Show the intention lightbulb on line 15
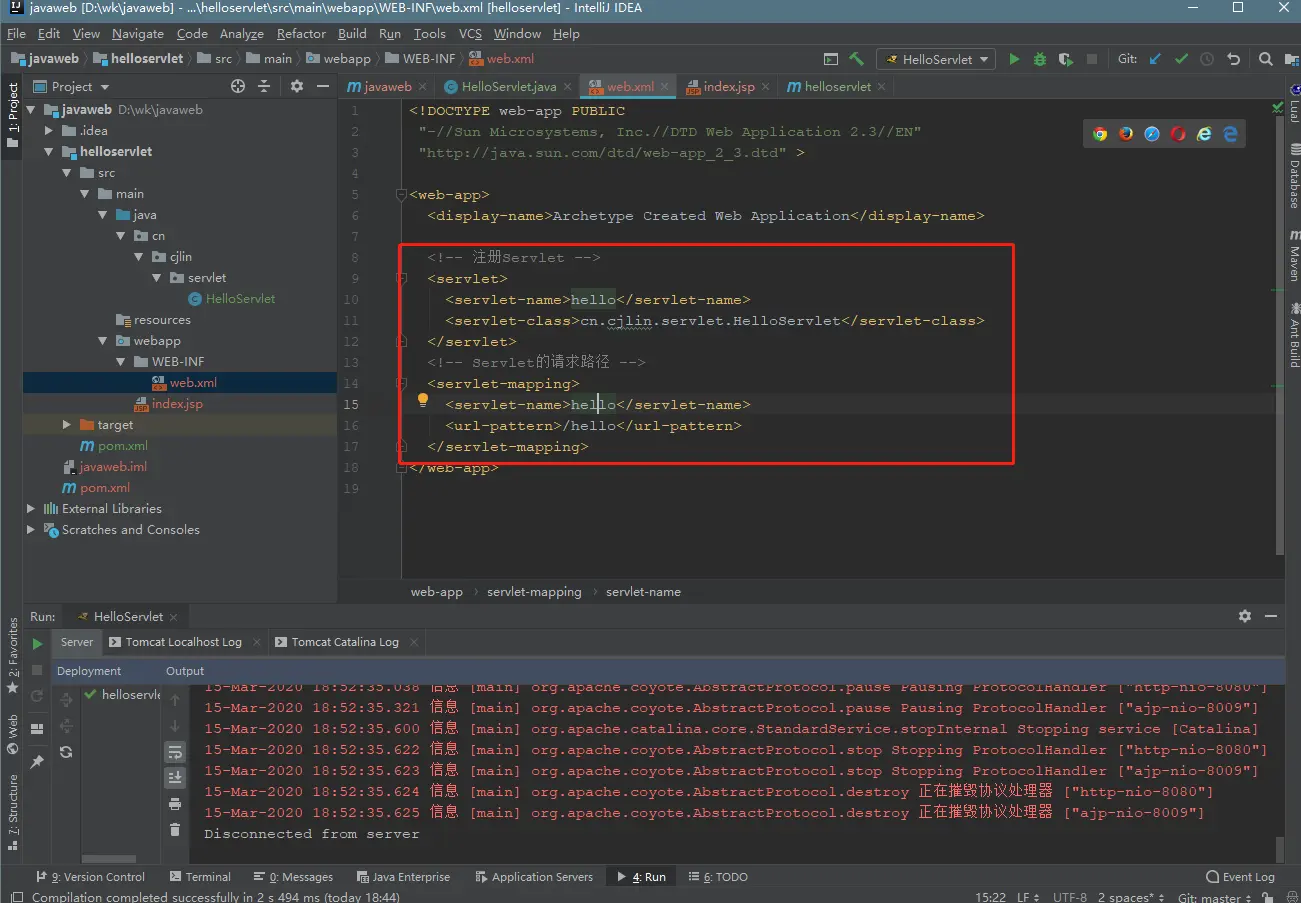 pos(423,400)
